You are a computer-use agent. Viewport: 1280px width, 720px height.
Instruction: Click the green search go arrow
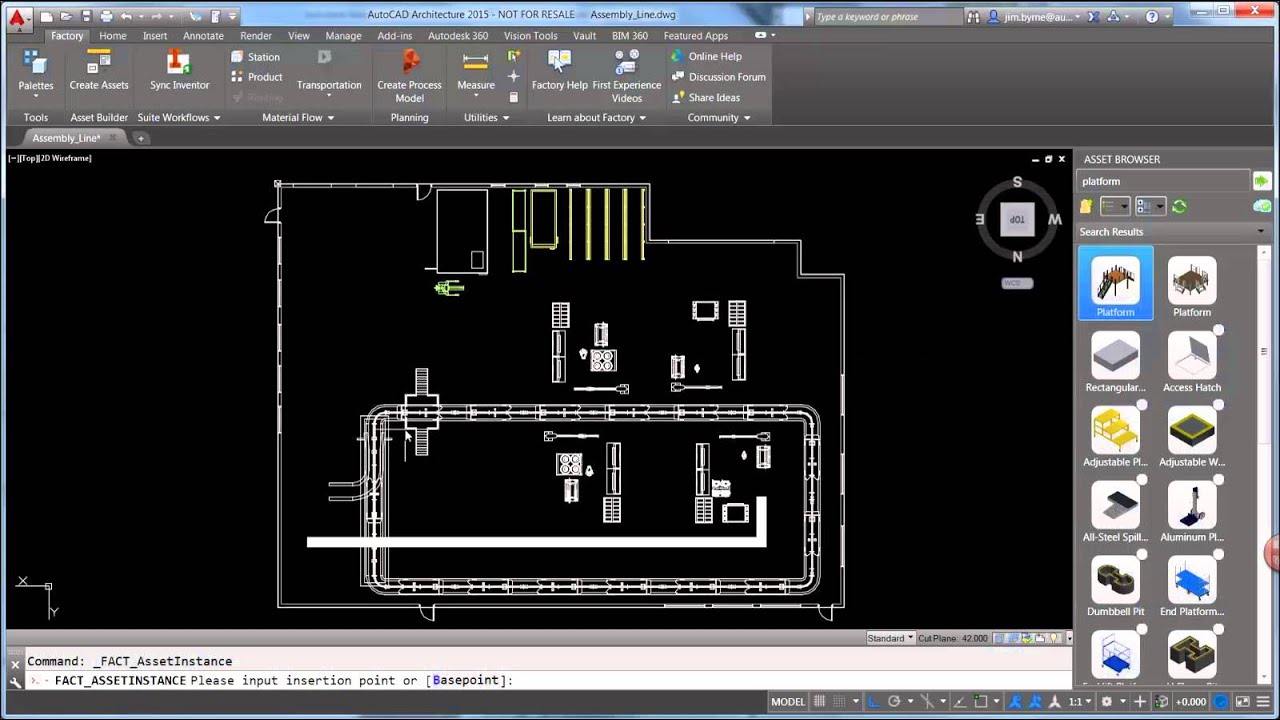coord(1261,181)
